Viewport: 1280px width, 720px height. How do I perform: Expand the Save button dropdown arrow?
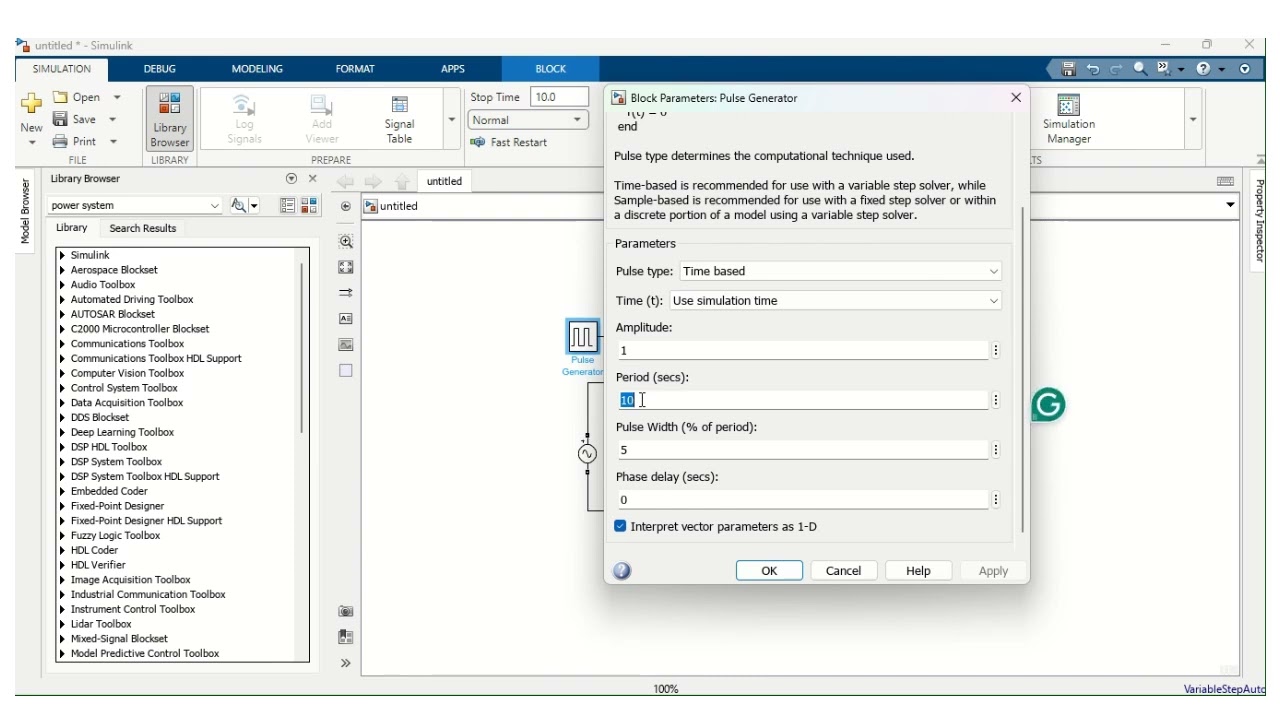(112, 119)
